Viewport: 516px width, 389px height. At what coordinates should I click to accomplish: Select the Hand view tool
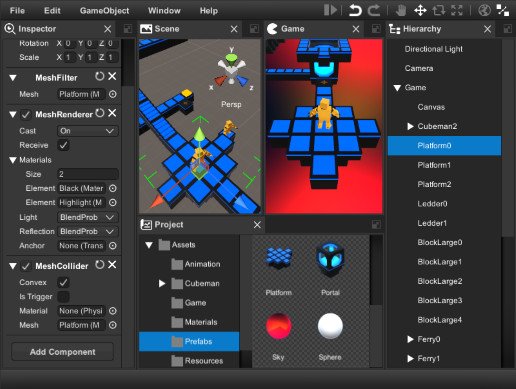[x=401, y=10]
